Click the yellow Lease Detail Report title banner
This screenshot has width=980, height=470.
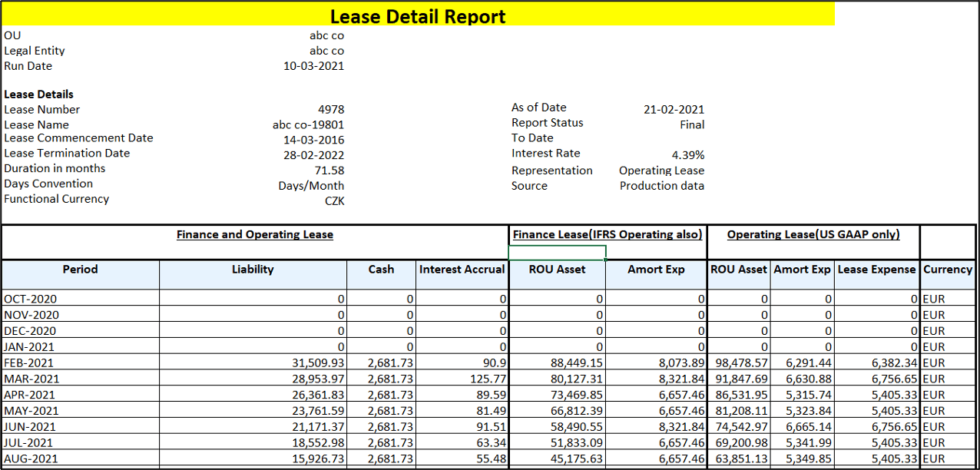coord(417,16)
